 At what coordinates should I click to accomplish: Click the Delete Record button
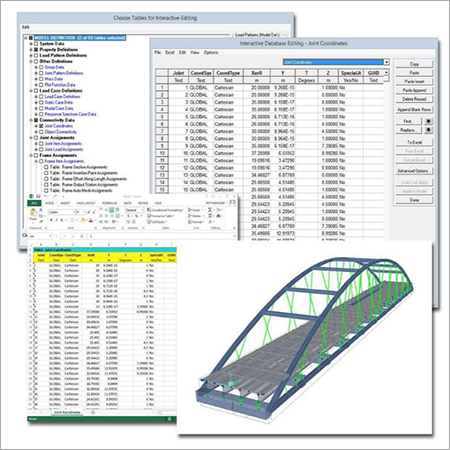(x=414, y=99)
